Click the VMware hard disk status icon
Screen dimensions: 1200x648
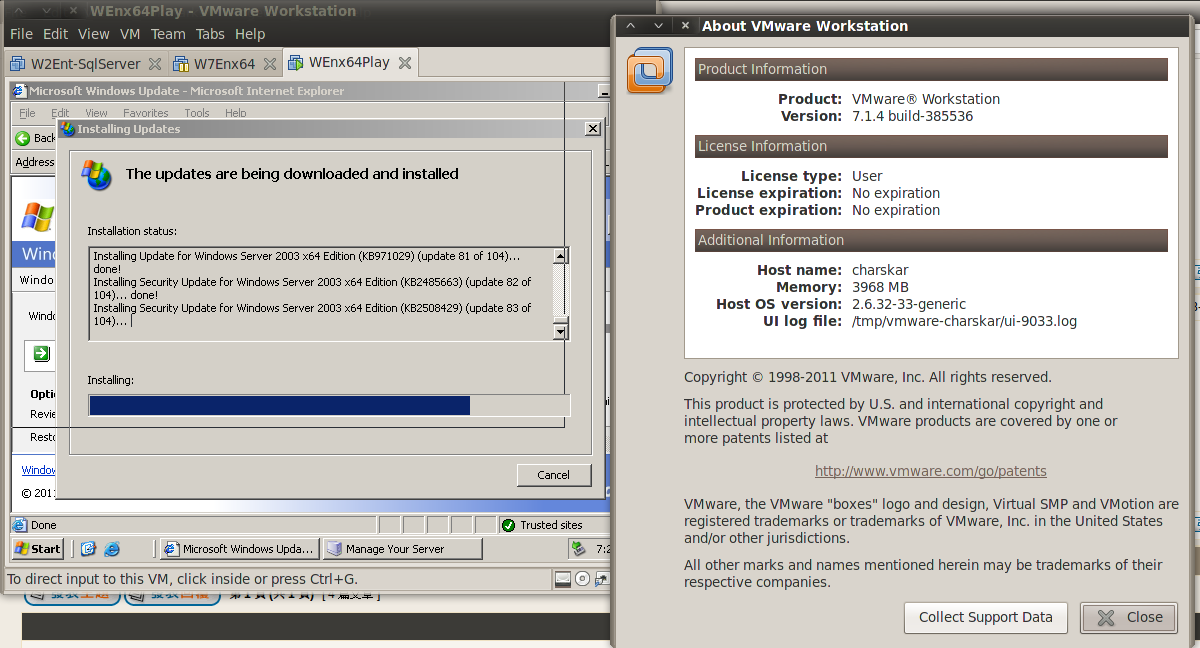click(563, 579)
